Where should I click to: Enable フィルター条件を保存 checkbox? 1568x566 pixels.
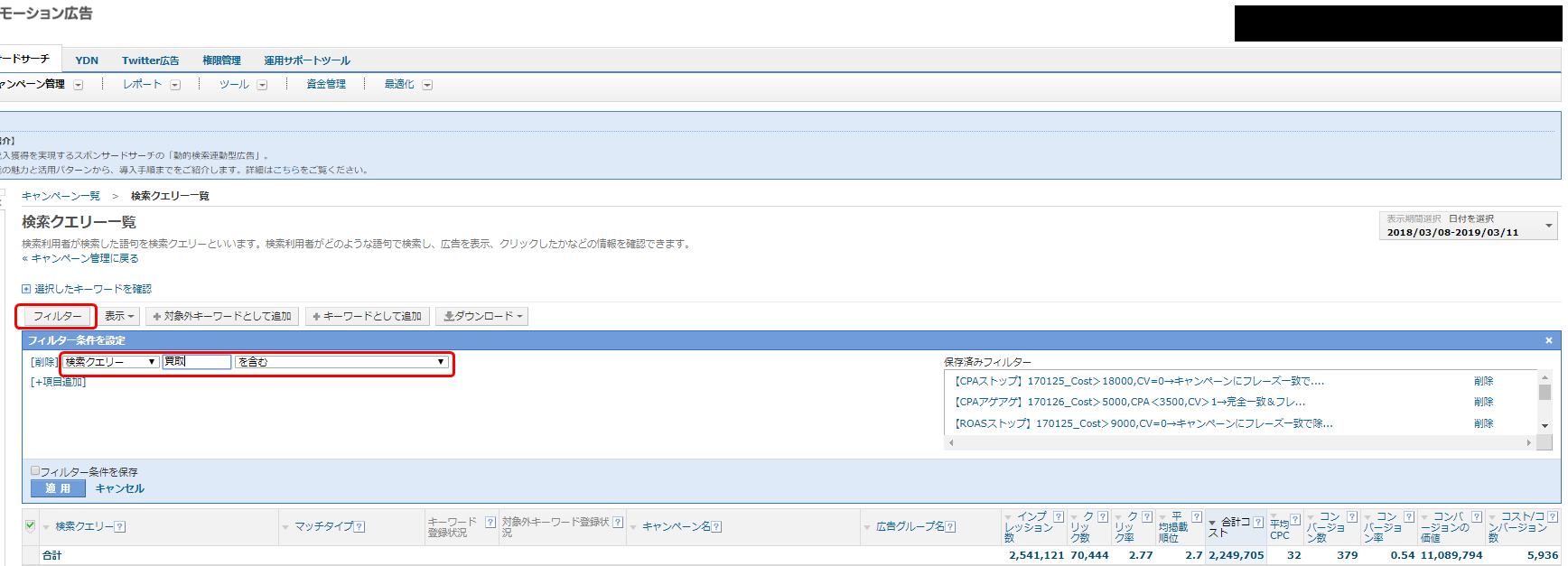coord(35,471)
